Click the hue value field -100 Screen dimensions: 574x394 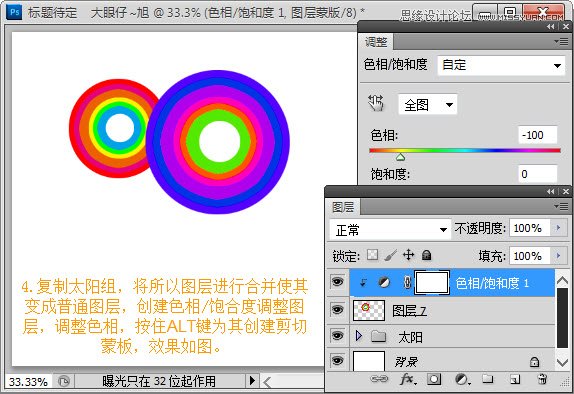pos(538,135)
